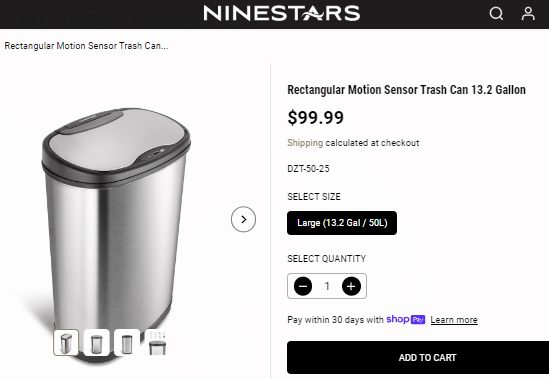Click the product title heading
Screen dimensions: 549x379
tap(406, 90)
